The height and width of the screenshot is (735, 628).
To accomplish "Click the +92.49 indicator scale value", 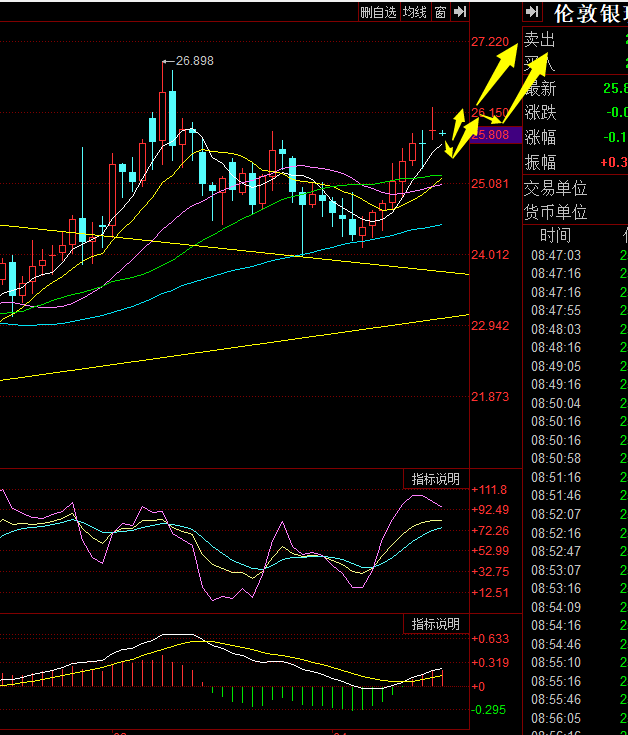I will point(490,510).
